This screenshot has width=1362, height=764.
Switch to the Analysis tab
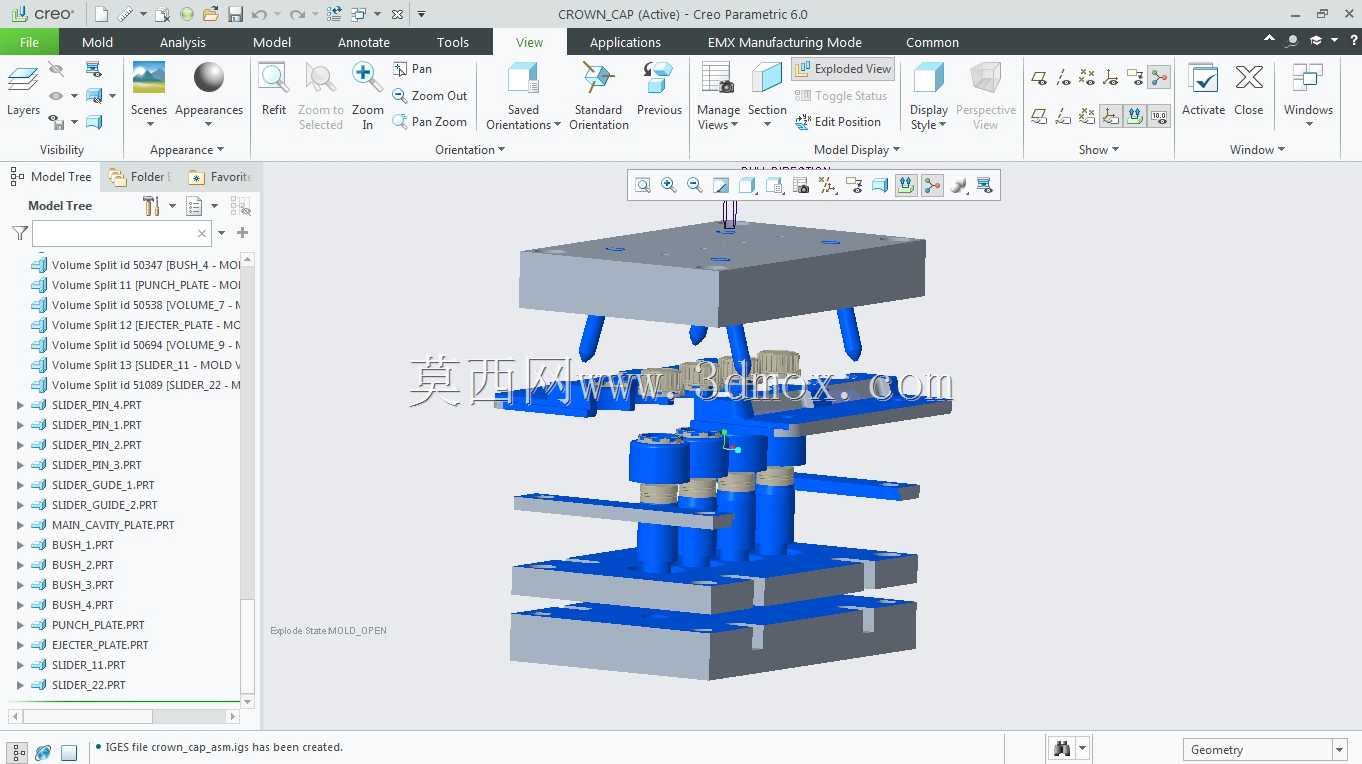[182, 42]
